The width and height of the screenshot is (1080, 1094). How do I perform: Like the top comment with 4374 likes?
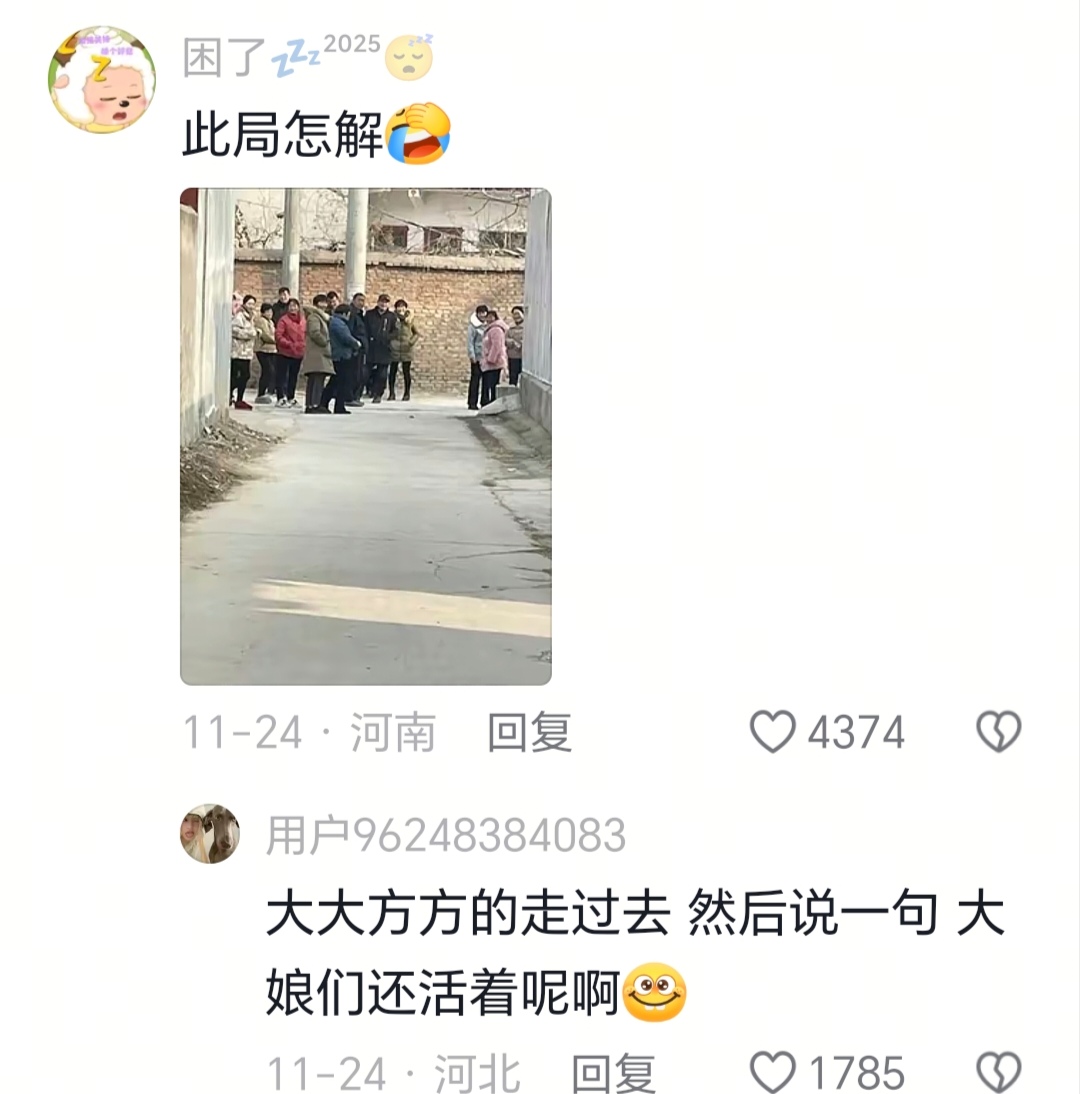click(772, 732)
